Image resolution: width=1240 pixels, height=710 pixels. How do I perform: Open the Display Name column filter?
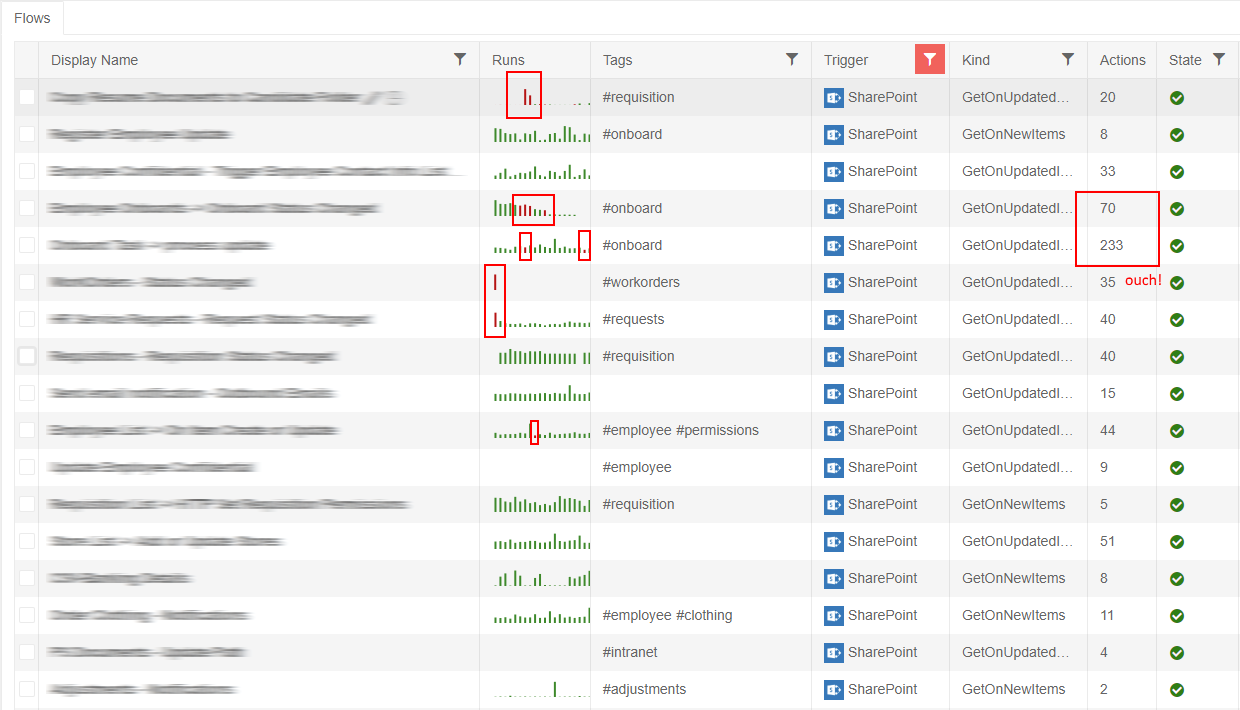pyautogui.click(x=460, y=60)
